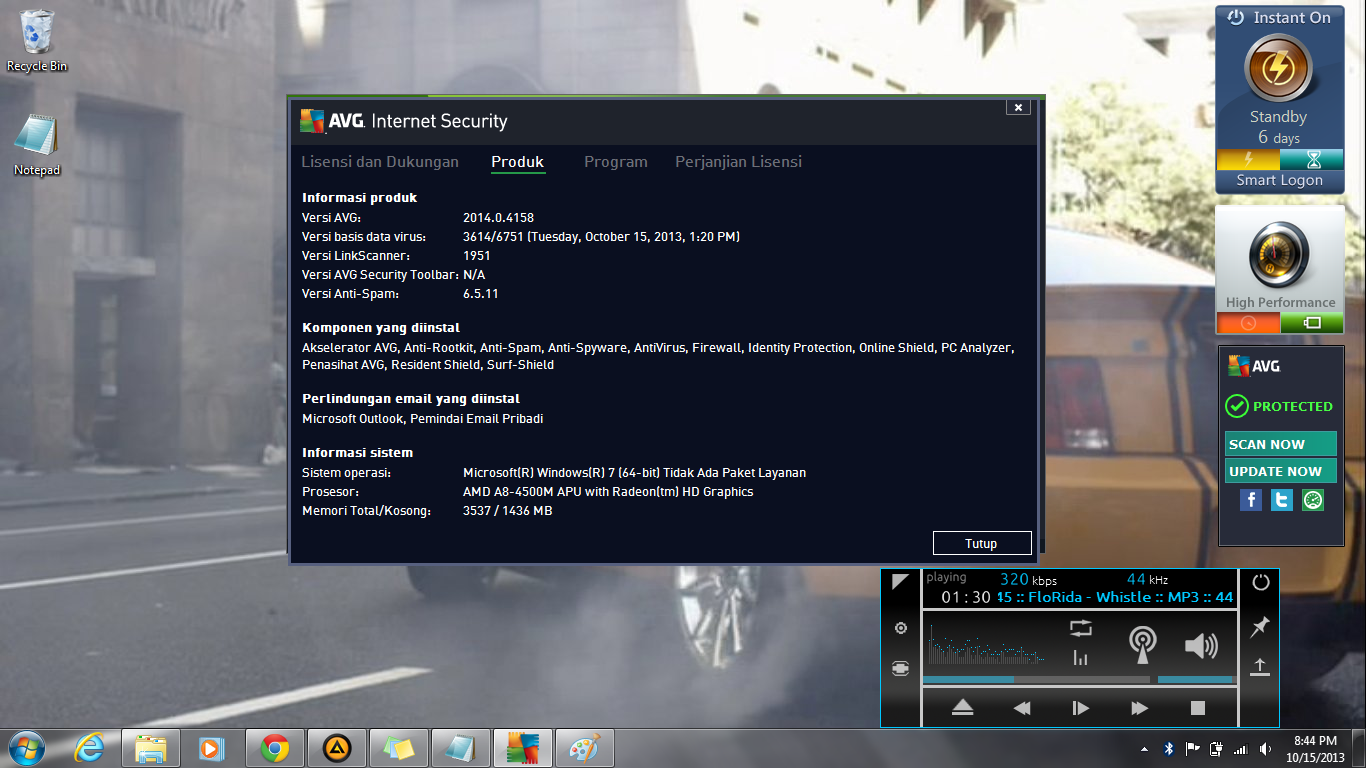Viewport: 1366px width, 768px height.
Task: Open the Perjanjian Lisensi tab
Action: (738, 162)
